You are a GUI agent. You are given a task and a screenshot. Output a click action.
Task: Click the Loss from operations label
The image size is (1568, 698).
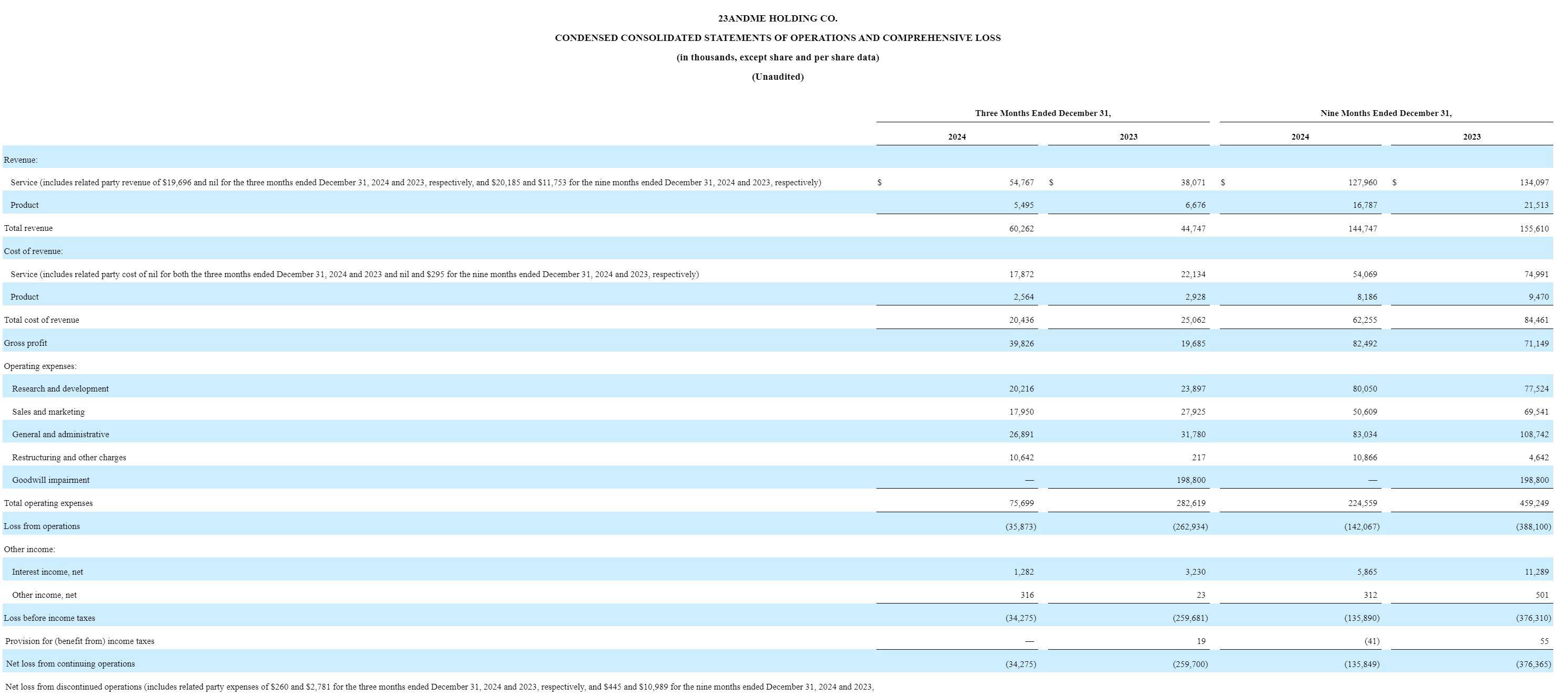coord(42,526)
